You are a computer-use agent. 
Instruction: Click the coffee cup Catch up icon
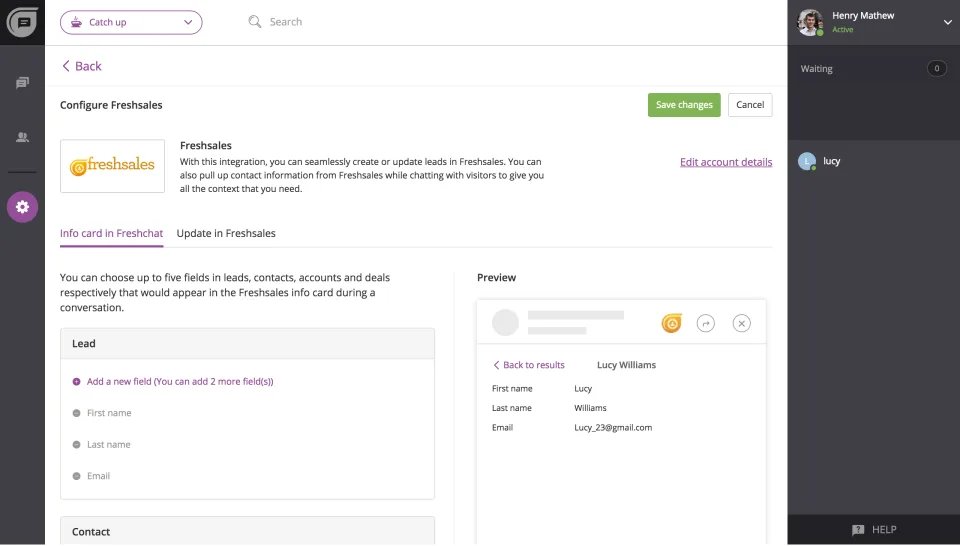[x=76, y=22]
